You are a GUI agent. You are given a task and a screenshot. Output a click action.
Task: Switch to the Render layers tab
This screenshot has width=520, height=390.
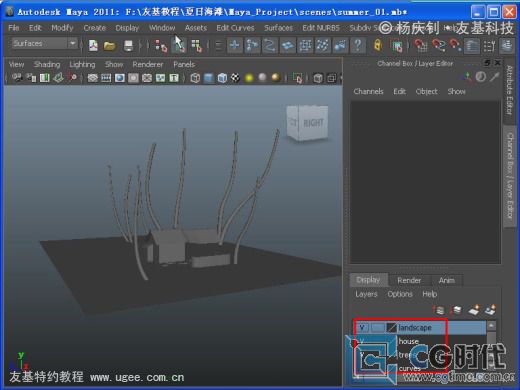tap(409, 280)
